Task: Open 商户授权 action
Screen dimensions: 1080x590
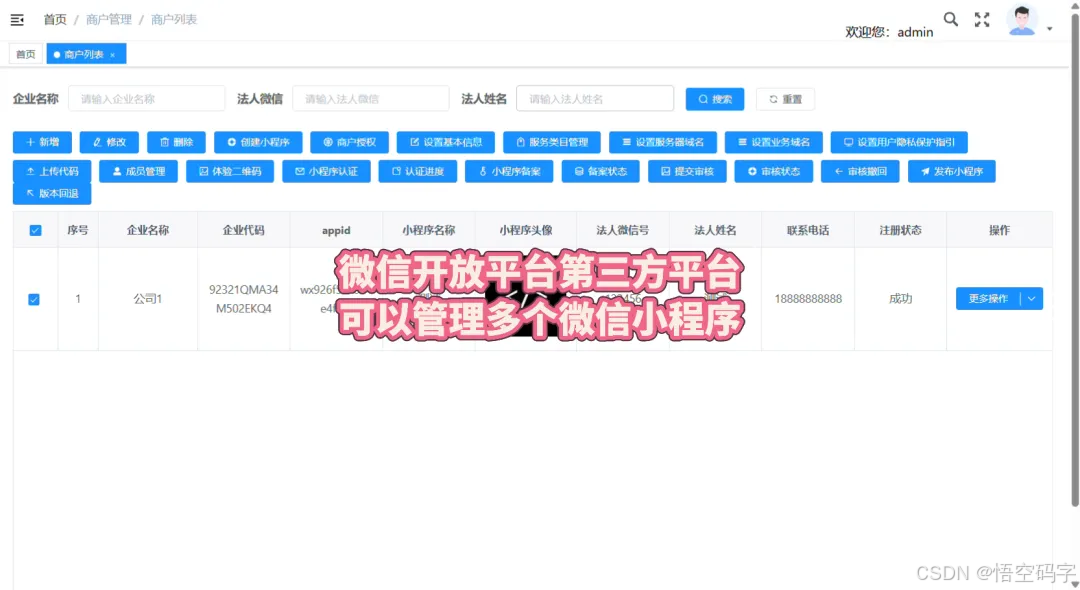Action: pos(349,142)
